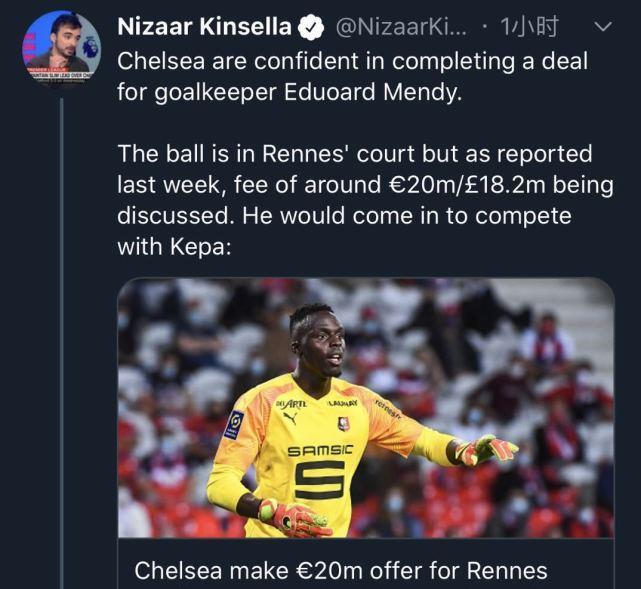Open the Eduoard Mendy goalkeeper photo
Viewport: 641px width, 589px height.
pyautogui.click(x=366, y=408)
